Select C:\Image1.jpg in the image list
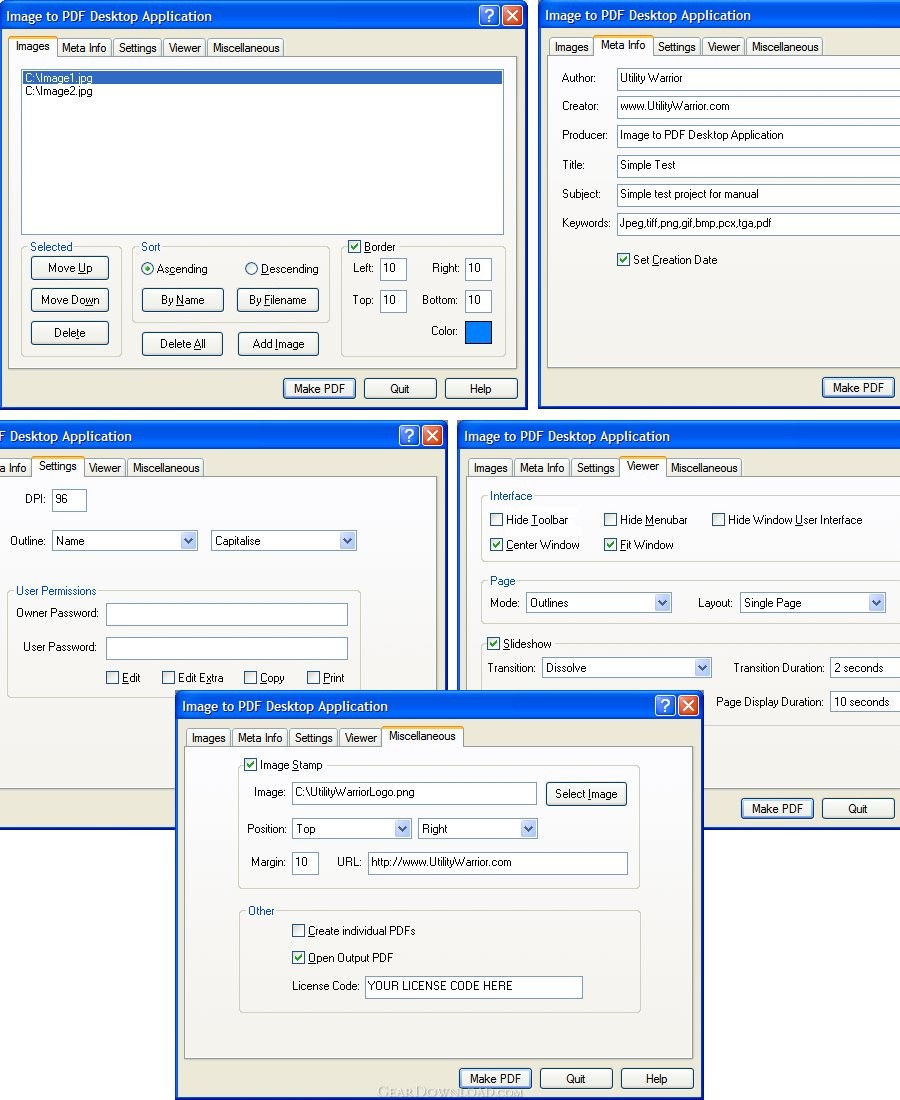Screen dimensions: 900x1100 coord(262,78)
